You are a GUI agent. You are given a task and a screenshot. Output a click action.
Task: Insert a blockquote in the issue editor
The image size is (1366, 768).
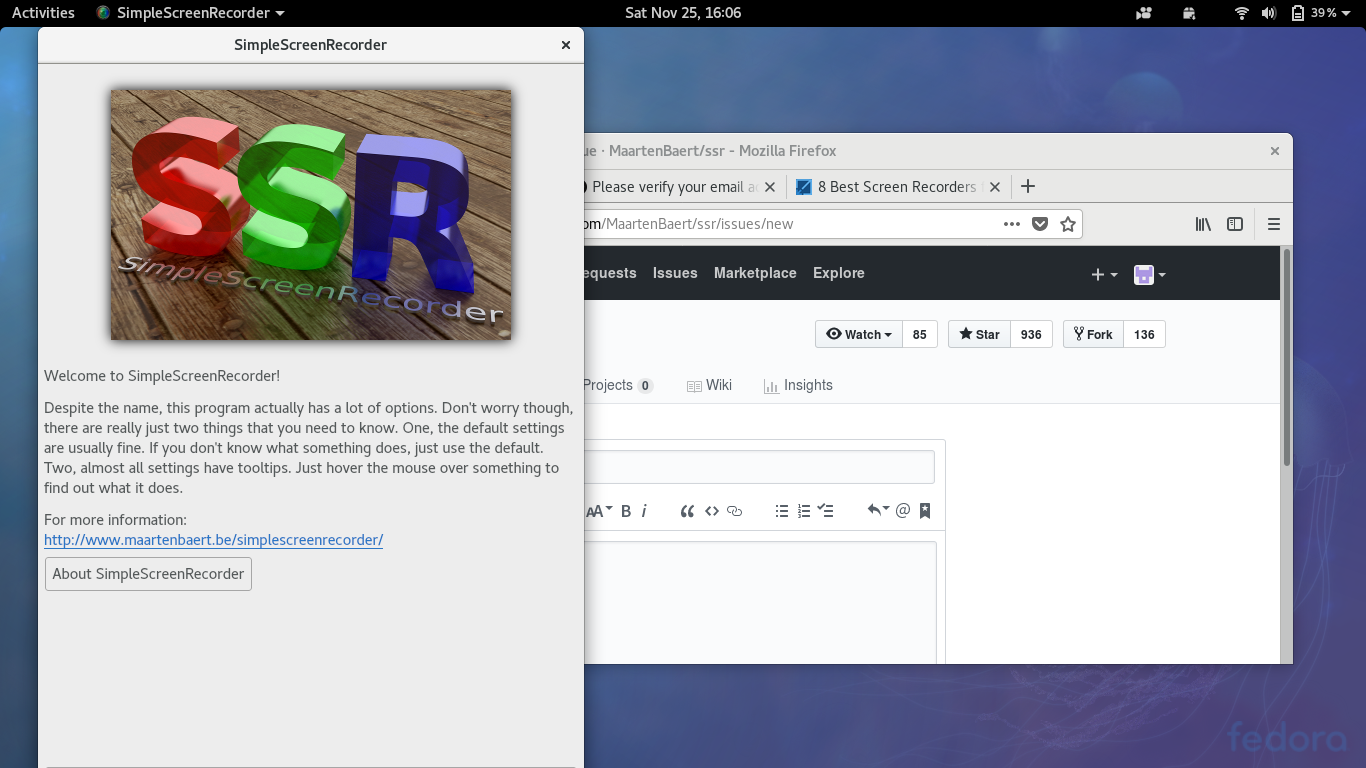click(687, 510)
